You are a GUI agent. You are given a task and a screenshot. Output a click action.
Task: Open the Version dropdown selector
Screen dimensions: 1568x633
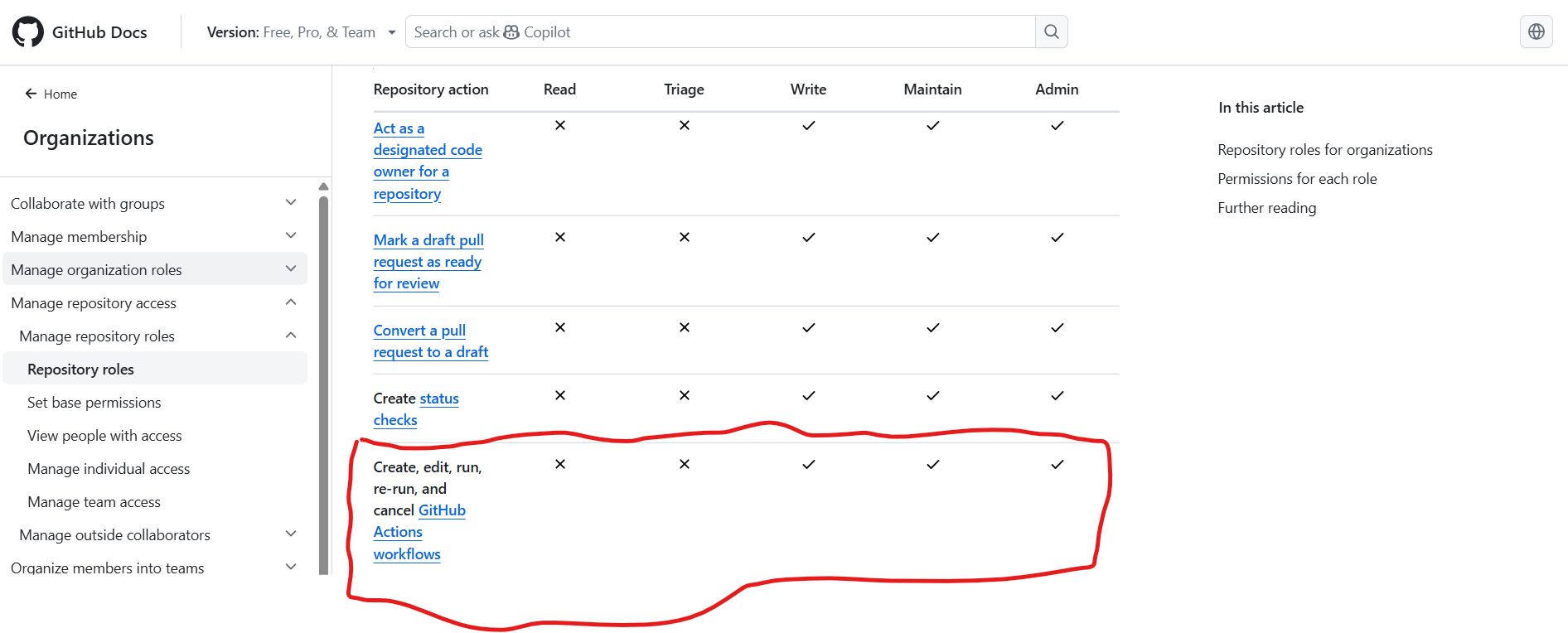click(x=302, y=32)
